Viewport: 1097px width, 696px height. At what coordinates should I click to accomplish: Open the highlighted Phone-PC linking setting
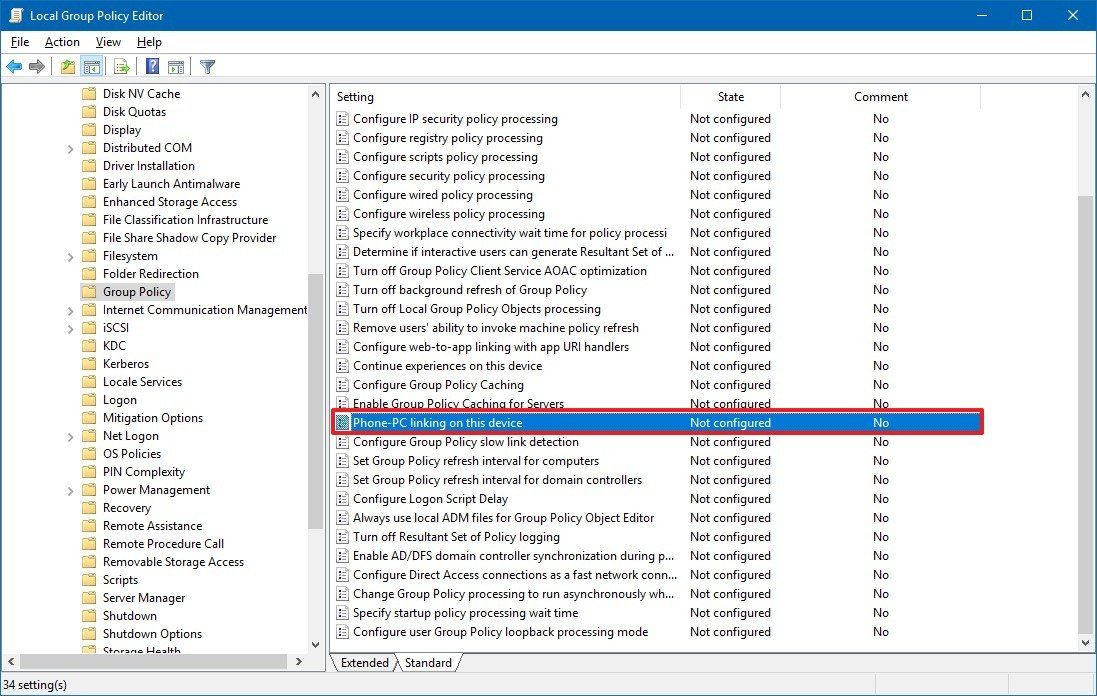pyautogui.click(x=436, y=422)
